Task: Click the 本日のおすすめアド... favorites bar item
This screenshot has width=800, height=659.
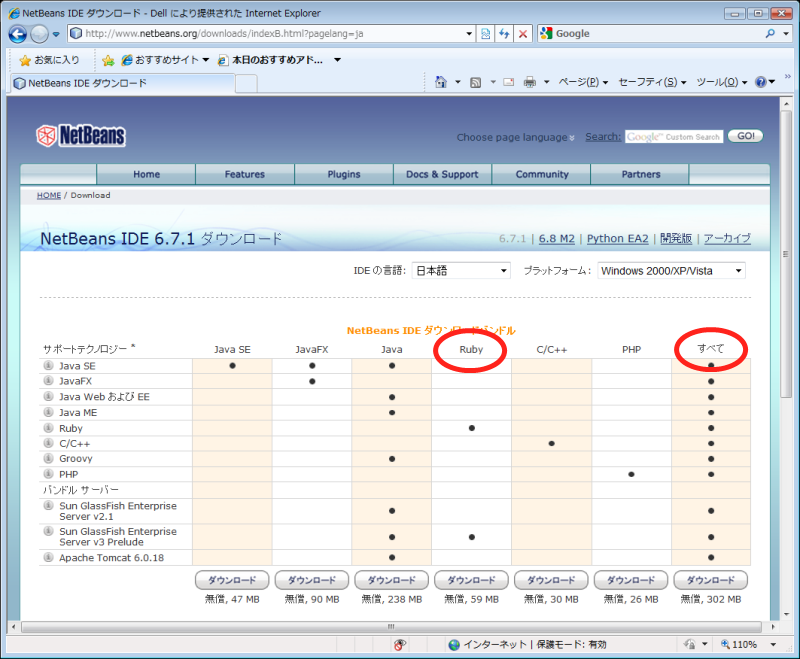Action: (271, 60)
